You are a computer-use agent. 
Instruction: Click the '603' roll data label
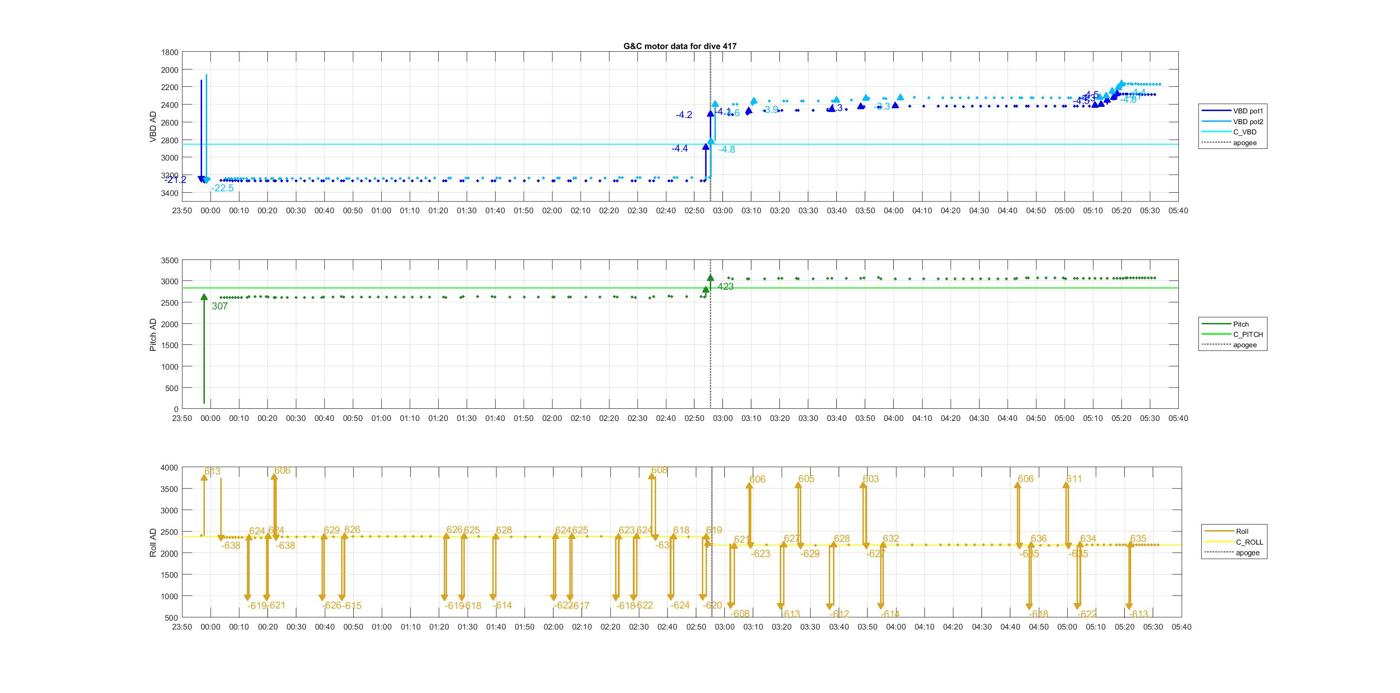[x=871, y=479]
